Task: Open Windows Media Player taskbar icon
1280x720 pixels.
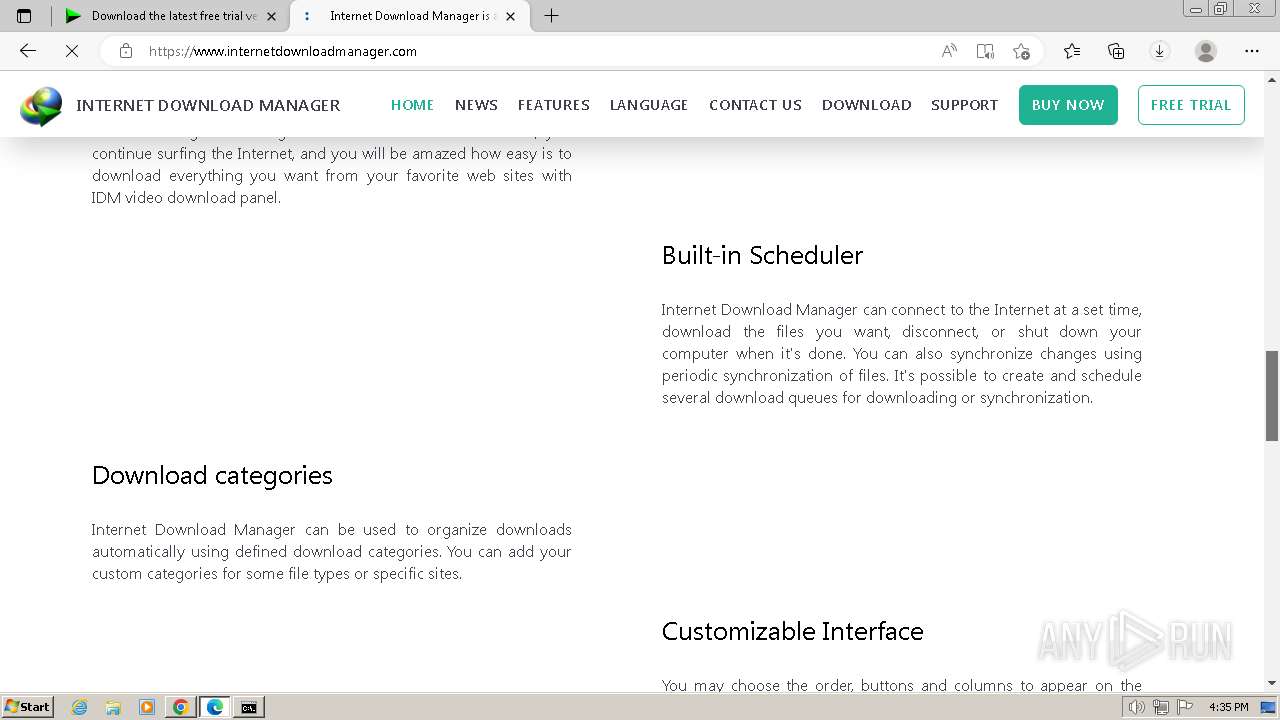Action: tap(147, 707)
